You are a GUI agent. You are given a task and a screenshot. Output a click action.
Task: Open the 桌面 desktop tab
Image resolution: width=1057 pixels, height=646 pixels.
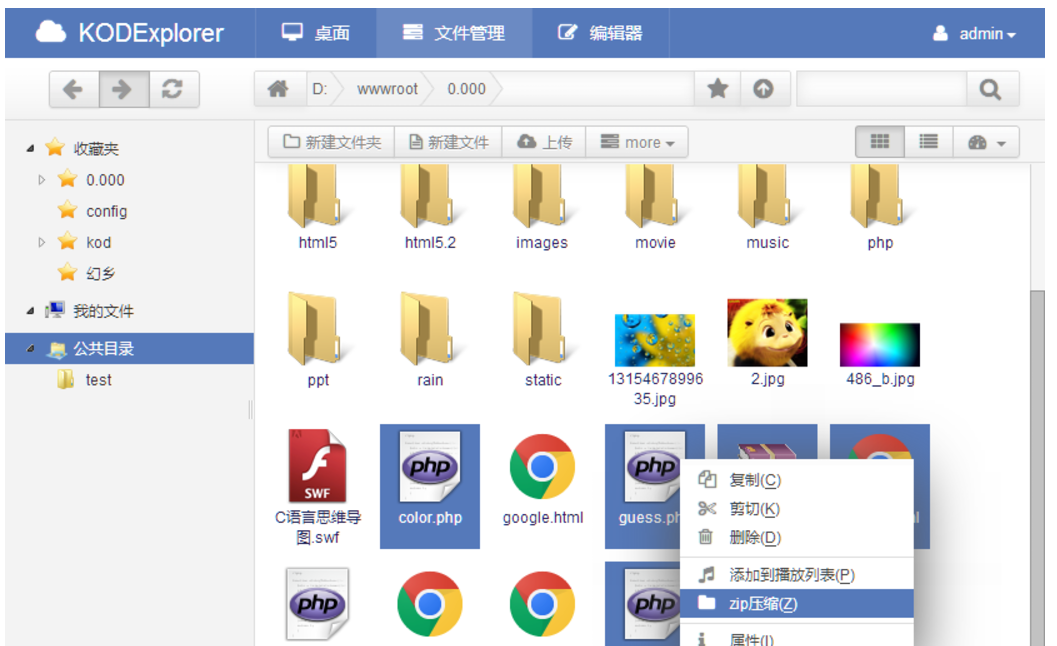point(315,32)
